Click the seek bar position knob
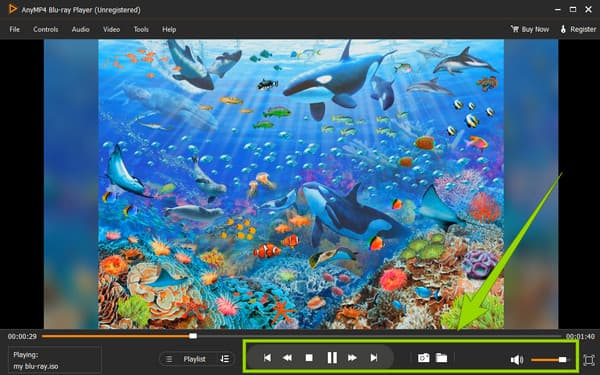Image resolution: width=600 pixels, height=375 pixels. [193, 336]
